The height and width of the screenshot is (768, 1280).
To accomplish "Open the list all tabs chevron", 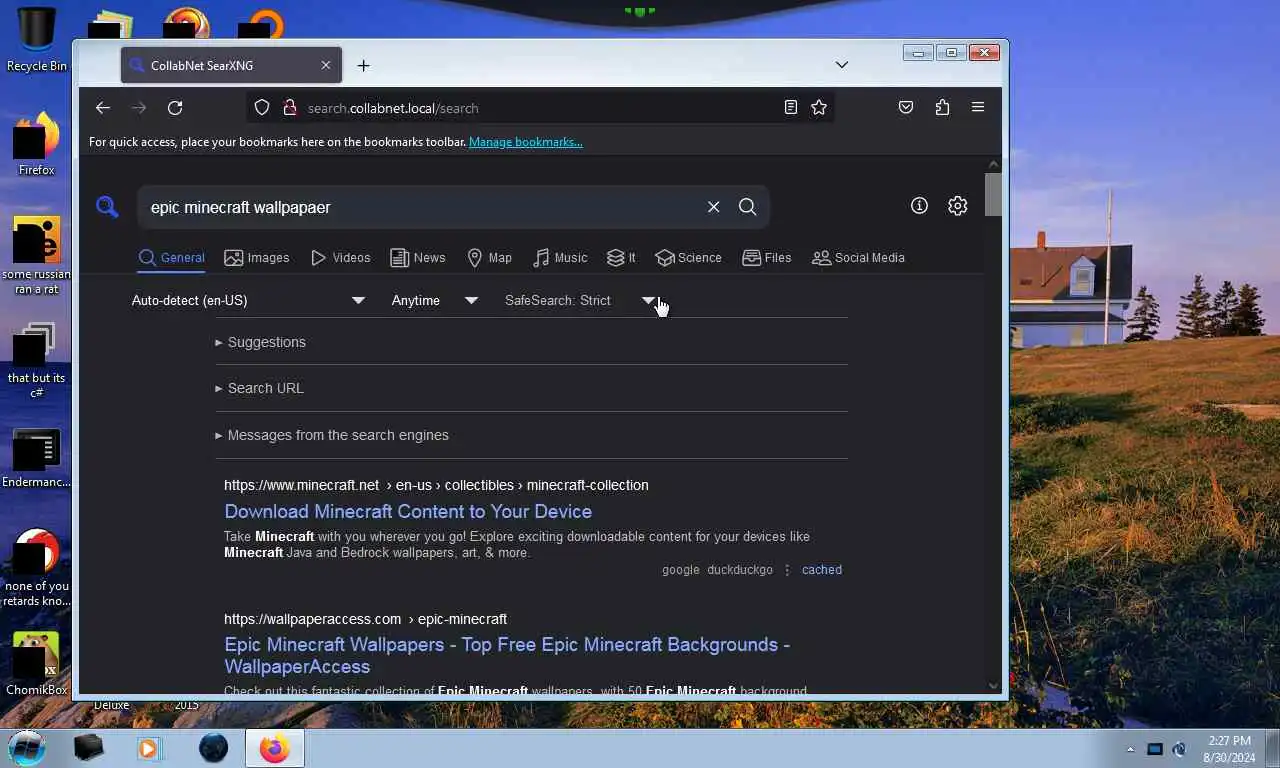I will pos(842,65).
